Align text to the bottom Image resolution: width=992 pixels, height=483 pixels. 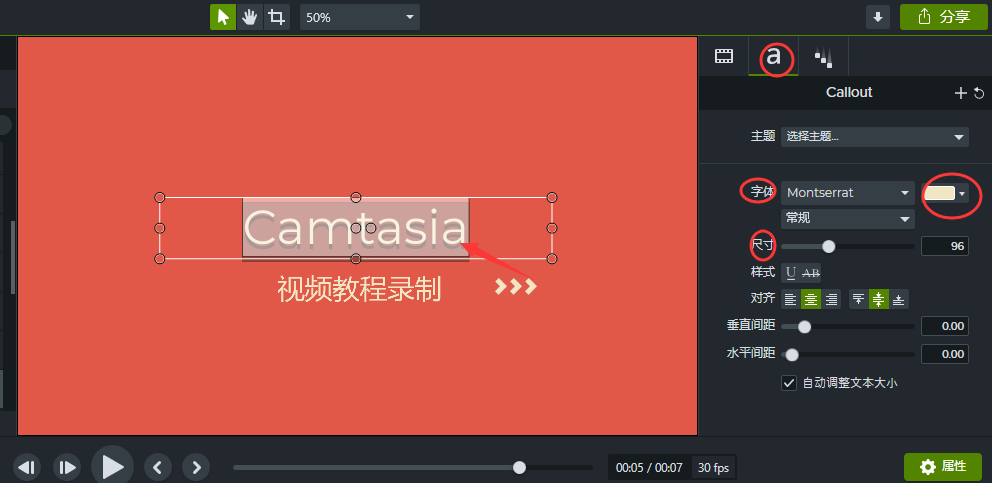[898, 299]
